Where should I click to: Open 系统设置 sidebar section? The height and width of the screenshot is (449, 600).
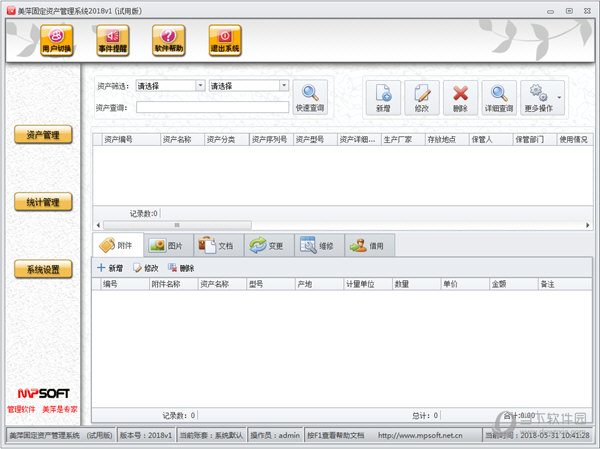click(43, 269)
